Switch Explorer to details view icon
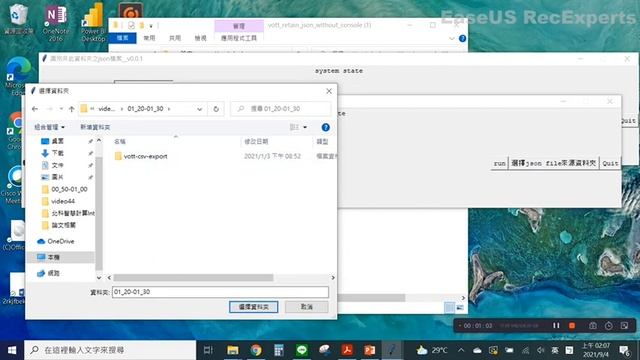 pos(449,307)
